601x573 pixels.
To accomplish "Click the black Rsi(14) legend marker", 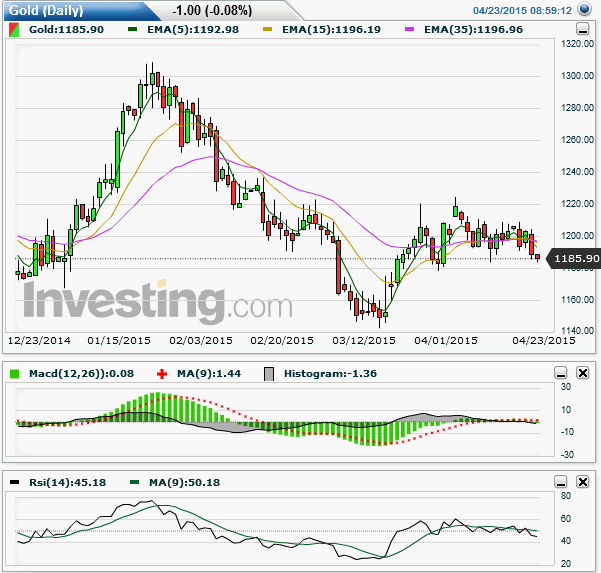I will (14, 482).
